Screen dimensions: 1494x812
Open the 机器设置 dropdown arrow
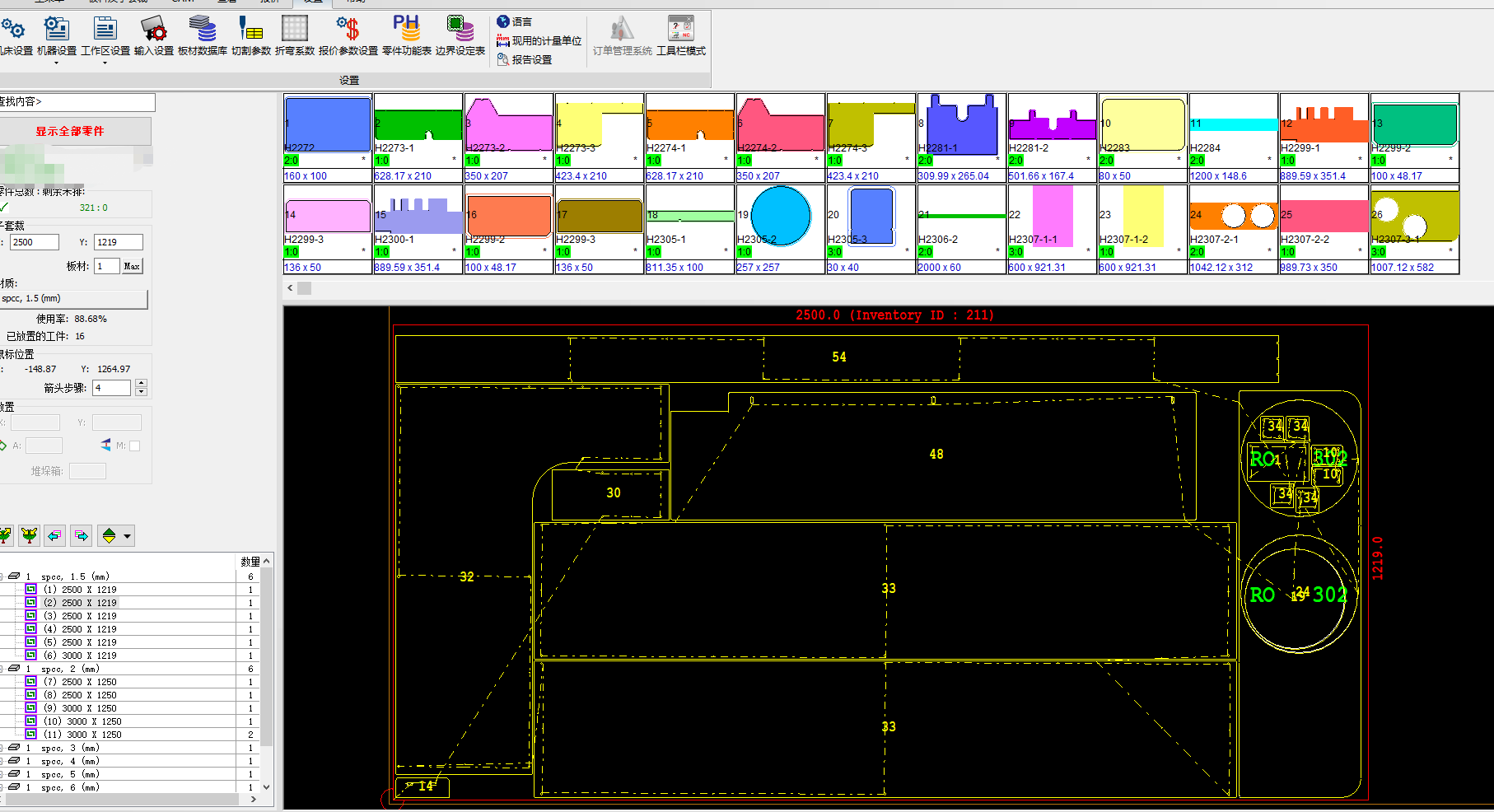[x=57, y=63]
